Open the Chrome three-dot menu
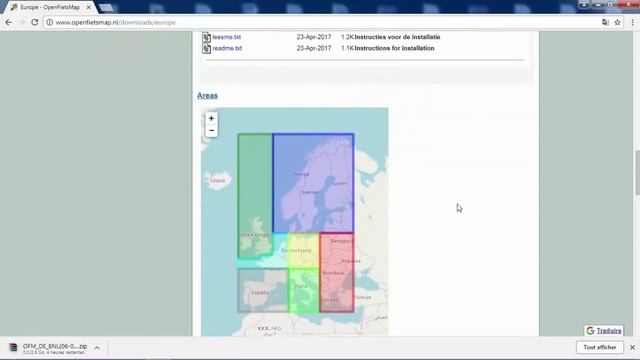The height and width of the screenshot is (360, 640). 633,22
